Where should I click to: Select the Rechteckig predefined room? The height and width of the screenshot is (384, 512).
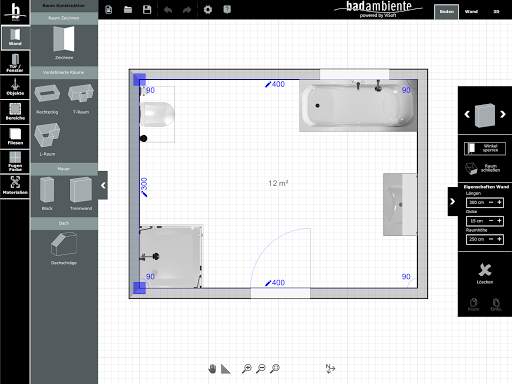[x=47, y=98]
